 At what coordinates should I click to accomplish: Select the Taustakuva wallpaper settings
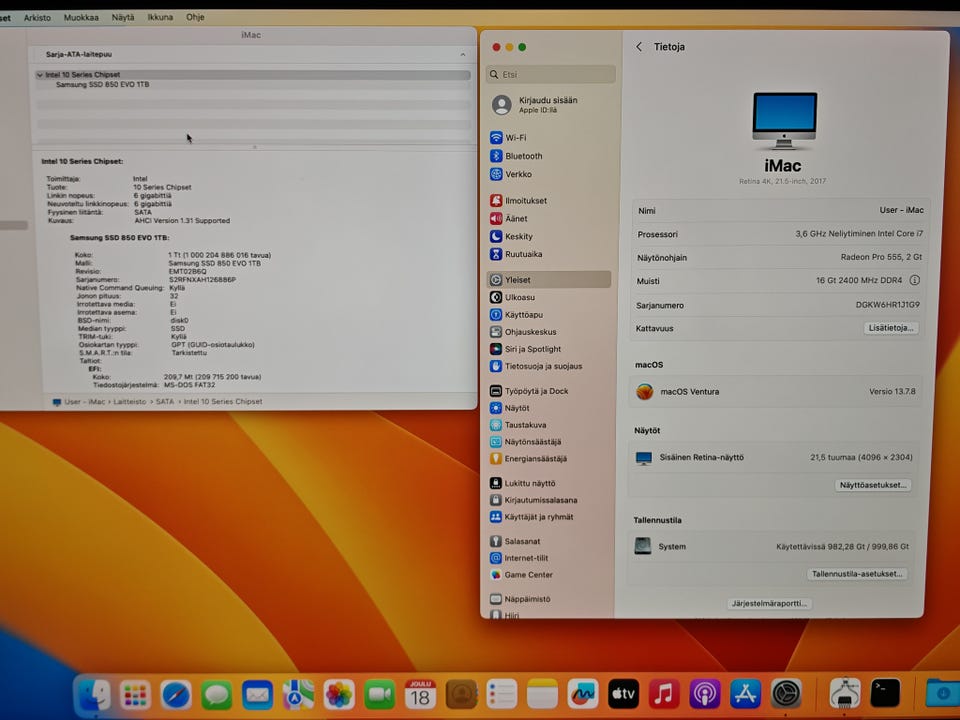pyautogui.click(x=525, y=425)
